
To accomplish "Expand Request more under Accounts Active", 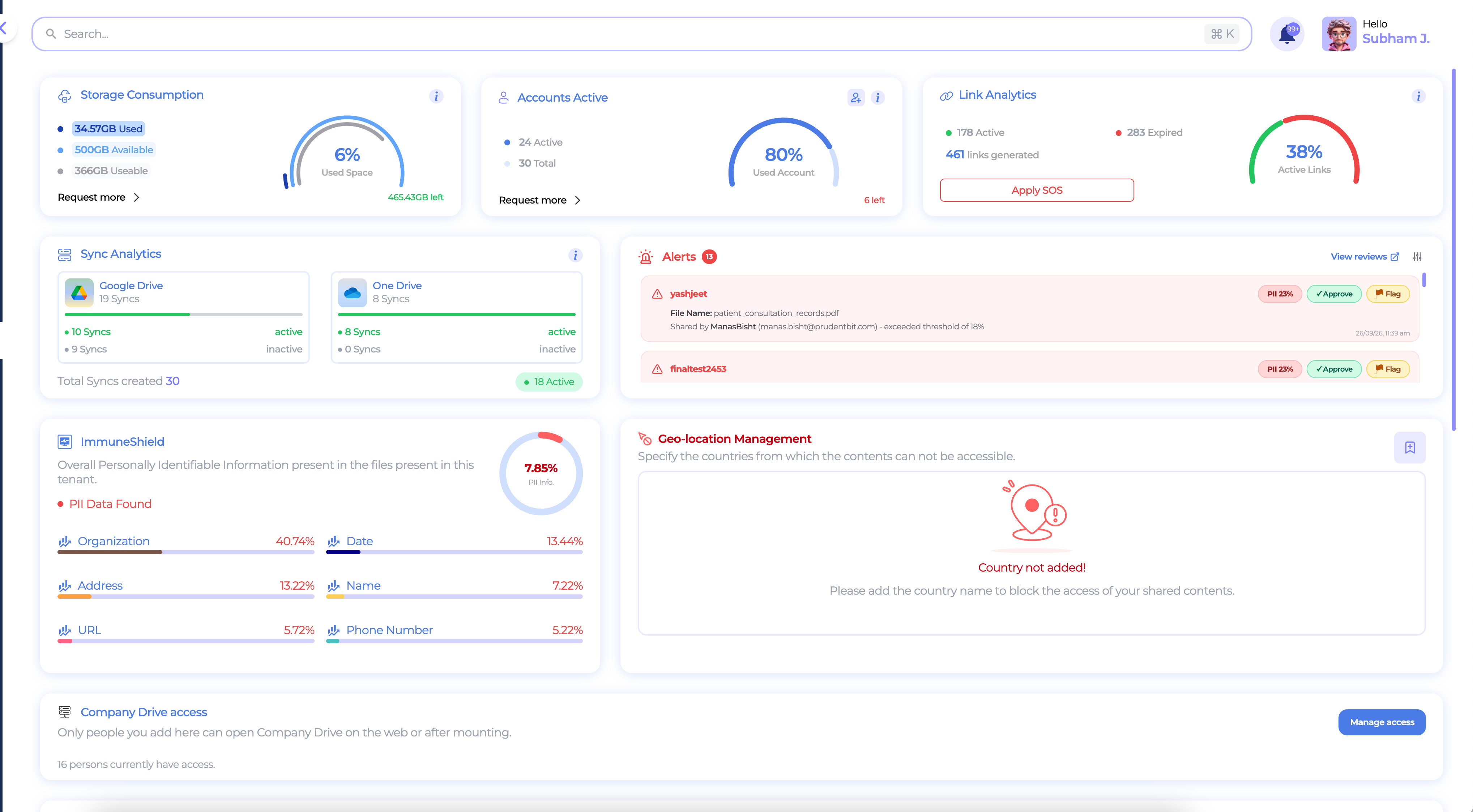I will 540,200.
